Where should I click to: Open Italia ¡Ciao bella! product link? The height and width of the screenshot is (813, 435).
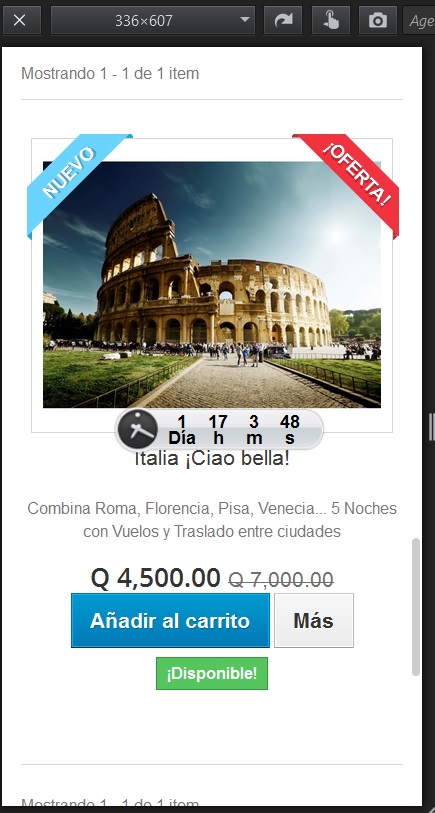(x=212, y=459)
